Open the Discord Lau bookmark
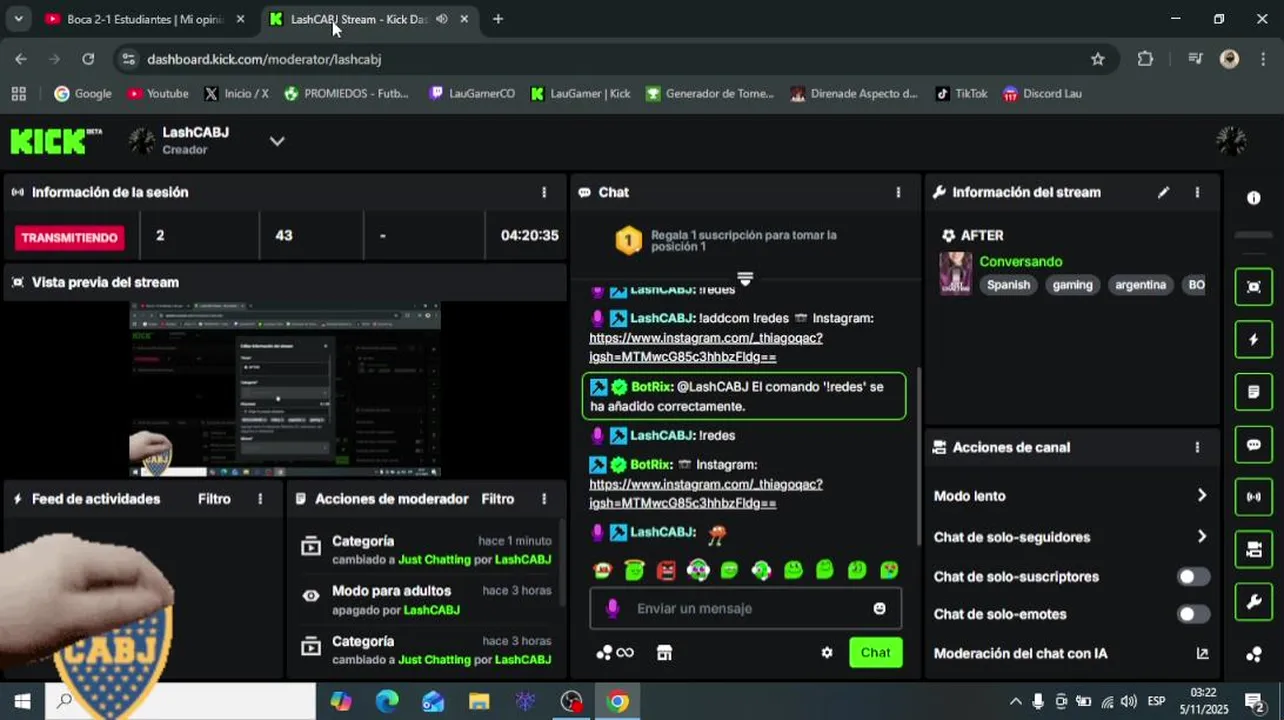The image size is (1284, 720). (1042, 93)
